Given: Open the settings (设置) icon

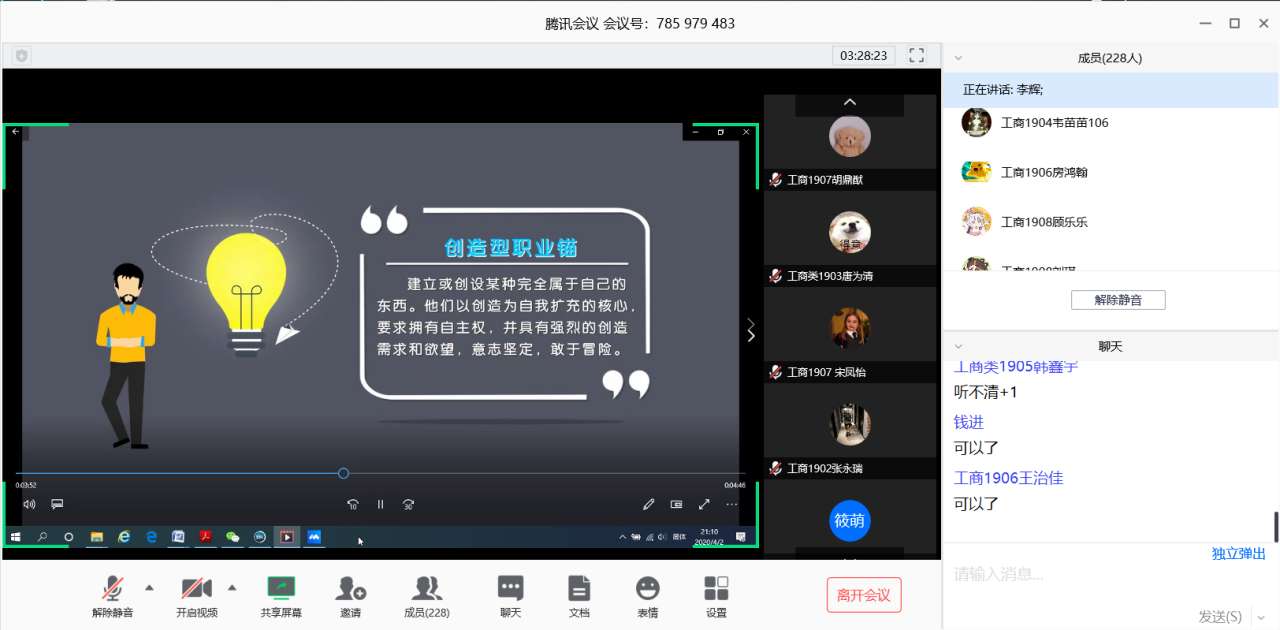Looking at the screenshot, I should [x=716, y=589].
